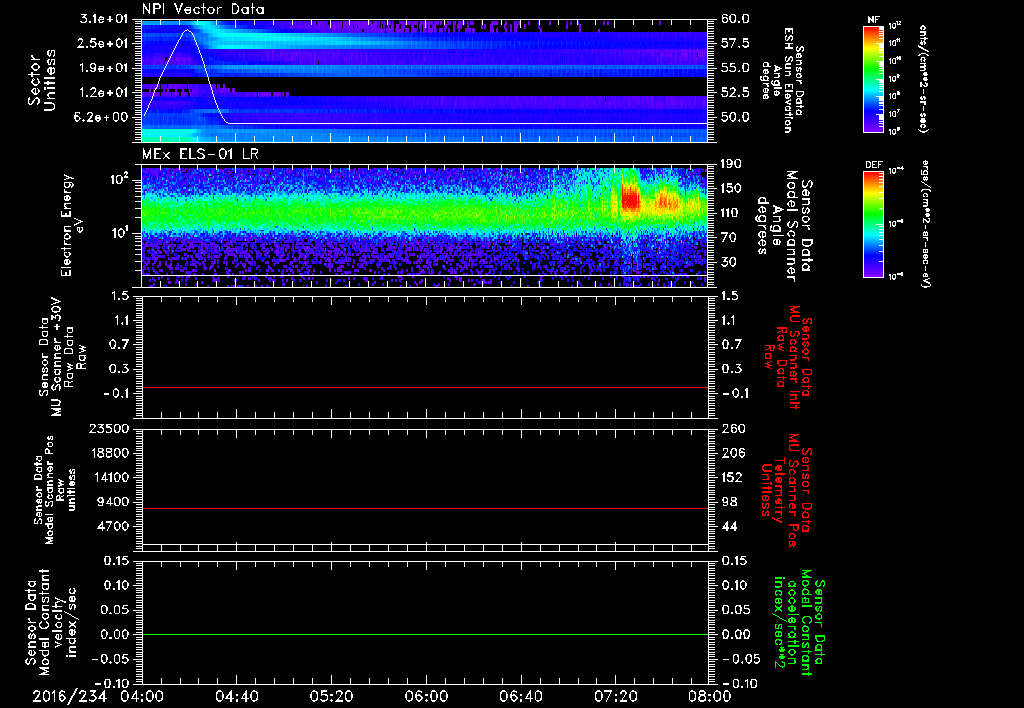Click the '110' scanner angle tick value

tap(731, 213)
